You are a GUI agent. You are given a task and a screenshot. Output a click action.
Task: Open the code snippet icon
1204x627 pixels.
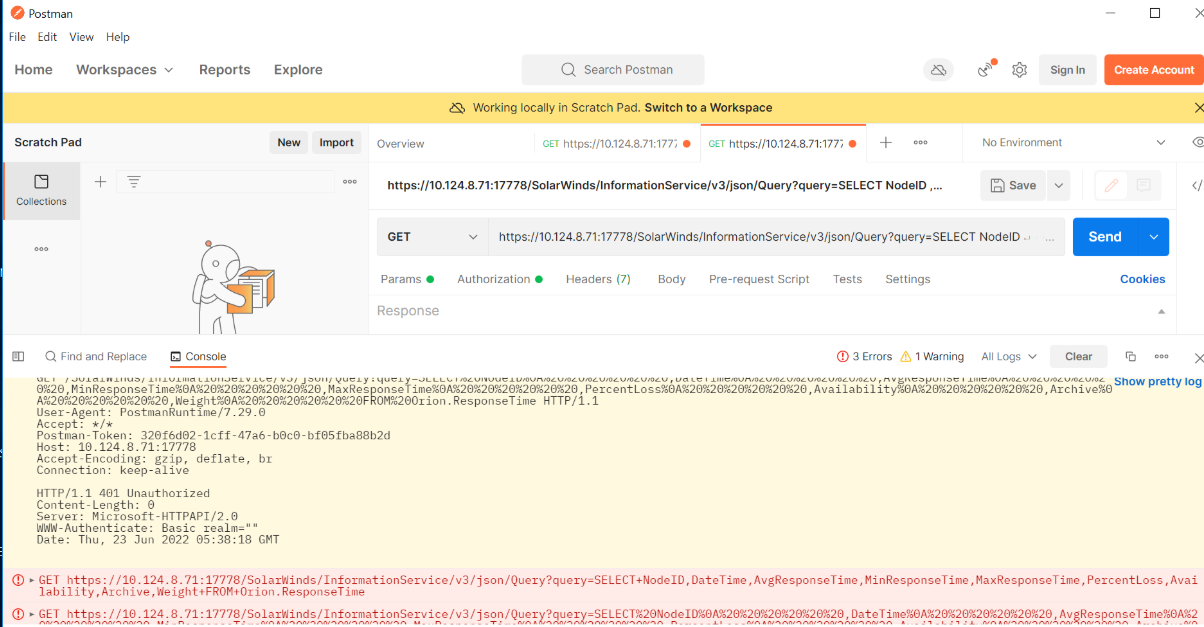pyautogui.click(x=1197, y=185)
